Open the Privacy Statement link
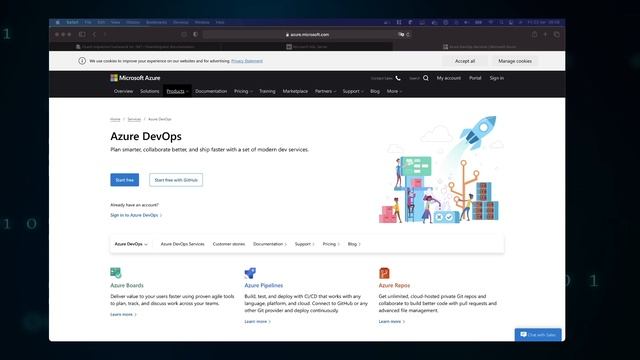This screenshot has width=640, height=360. tap(247, 61)
